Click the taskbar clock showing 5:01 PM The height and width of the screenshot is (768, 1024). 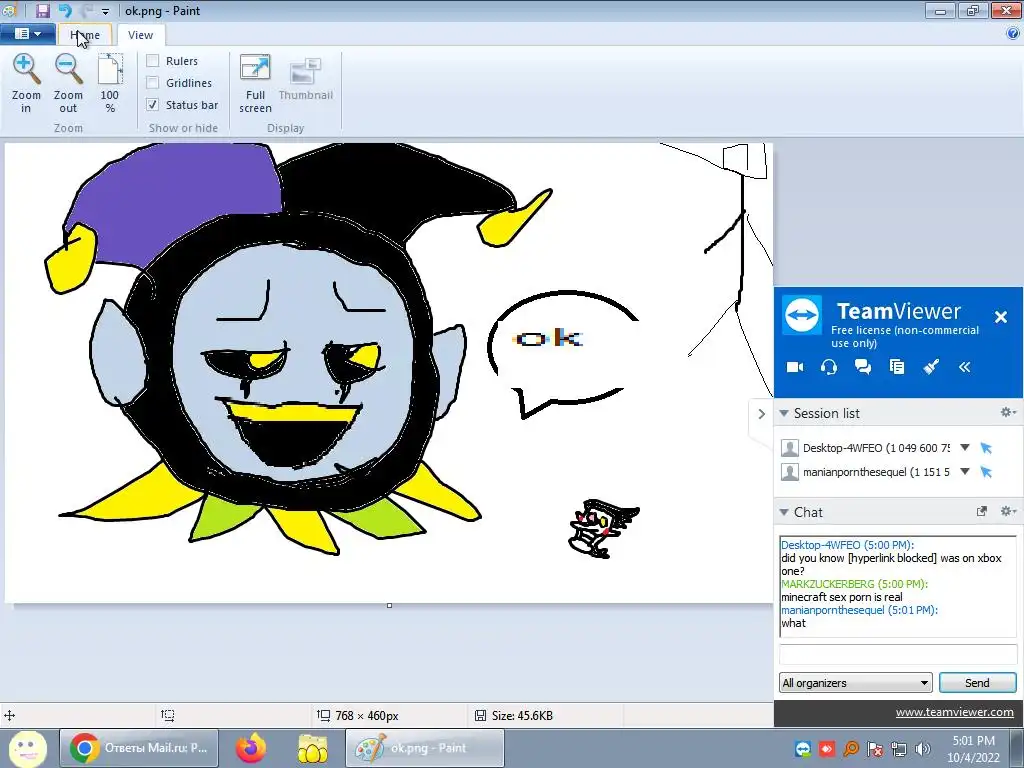pyautogui.click(x=974, y=749)
